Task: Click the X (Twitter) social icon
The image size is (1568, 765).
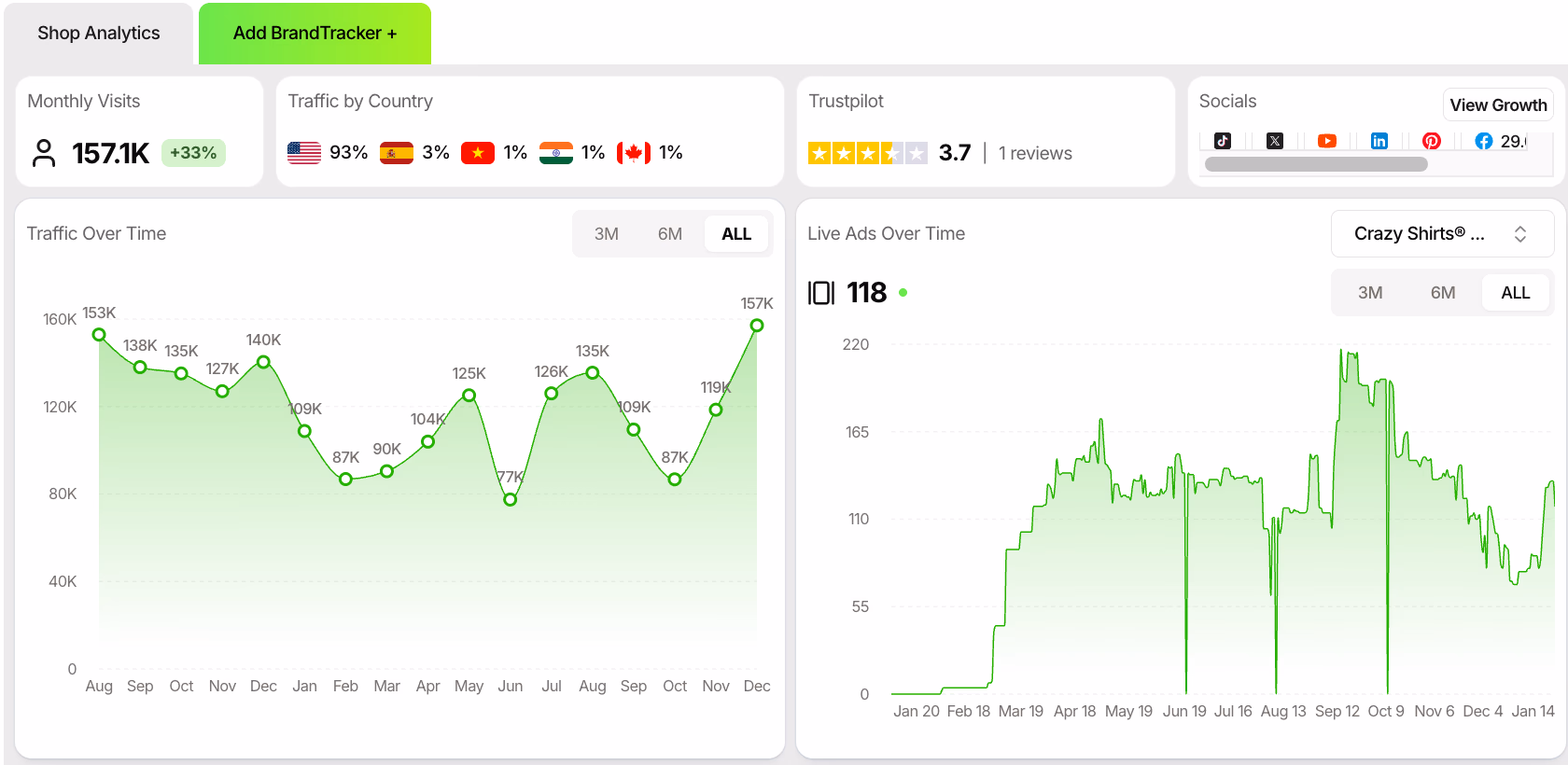Action: [x=1275, y=140]
